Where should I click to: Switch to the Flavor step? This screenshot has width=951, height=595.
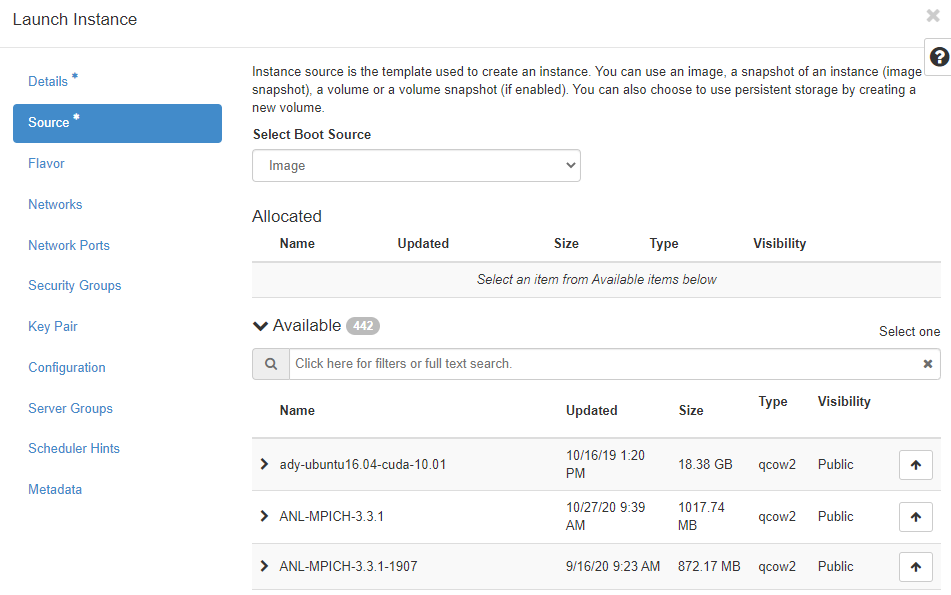click(x=46, y=164)
